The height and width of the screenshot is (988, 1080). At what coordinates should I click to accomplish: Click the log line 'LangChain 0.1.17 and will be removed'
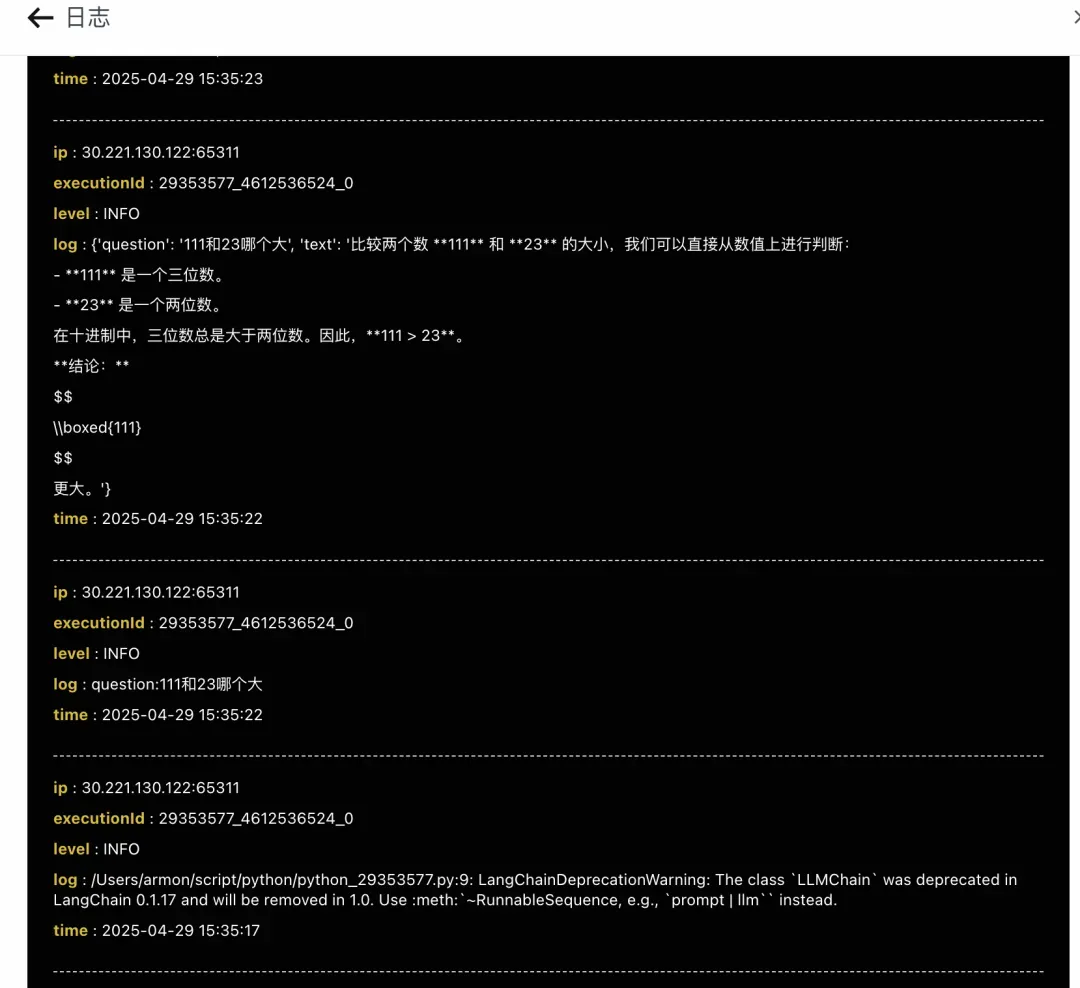445,900
